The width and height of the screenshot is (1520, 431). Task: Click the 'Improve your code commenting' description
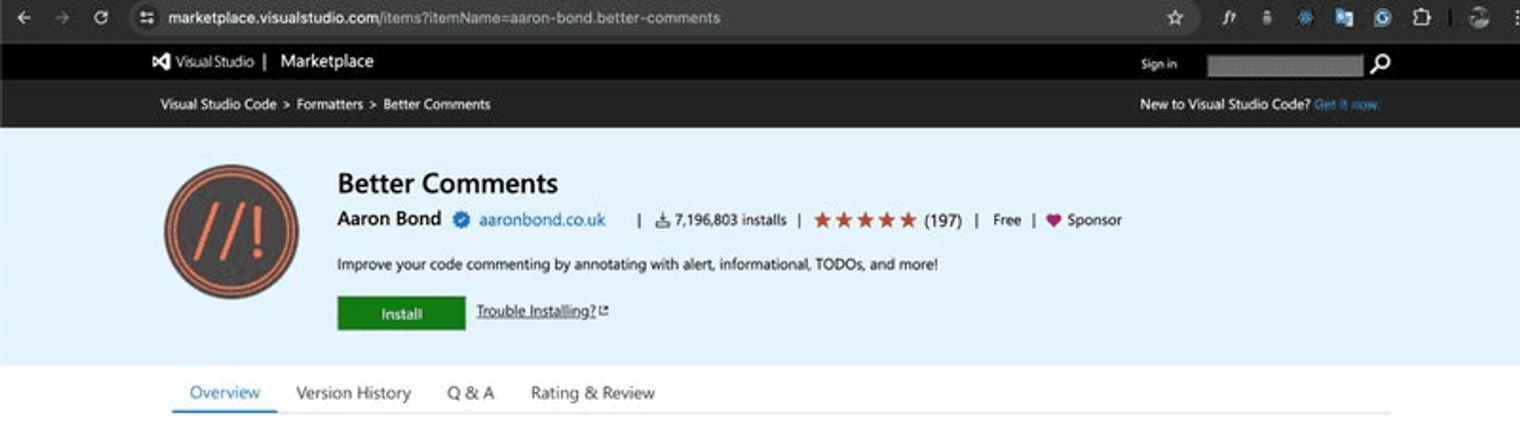coord(637,266)
